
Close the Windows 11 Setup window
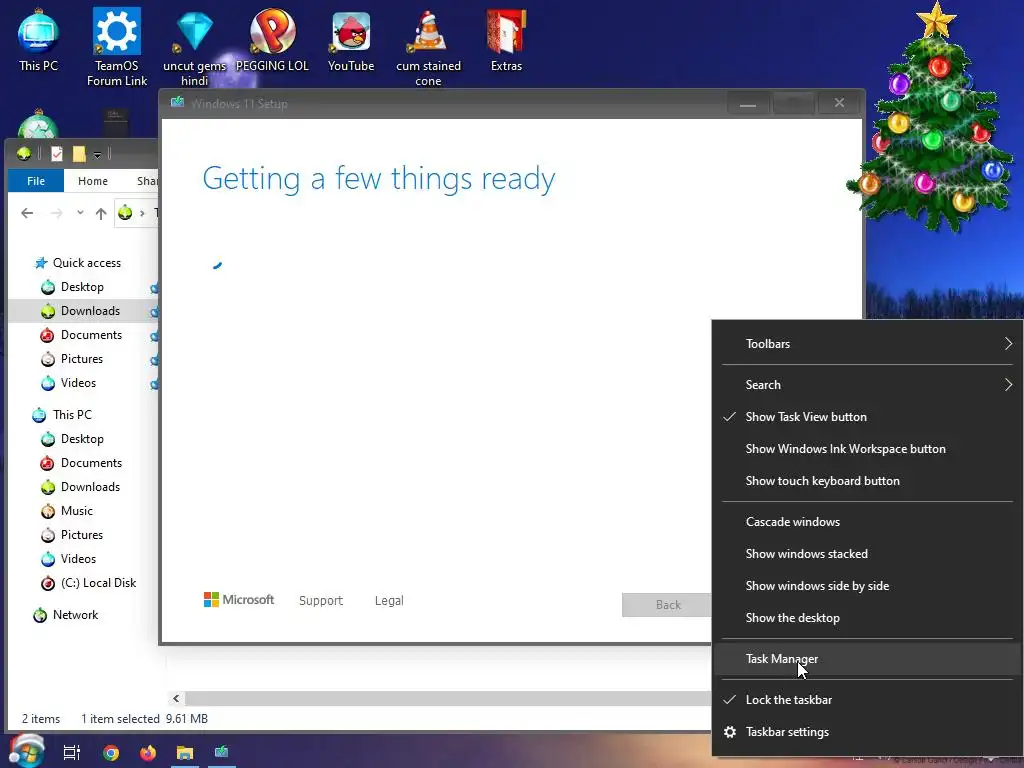839,103
